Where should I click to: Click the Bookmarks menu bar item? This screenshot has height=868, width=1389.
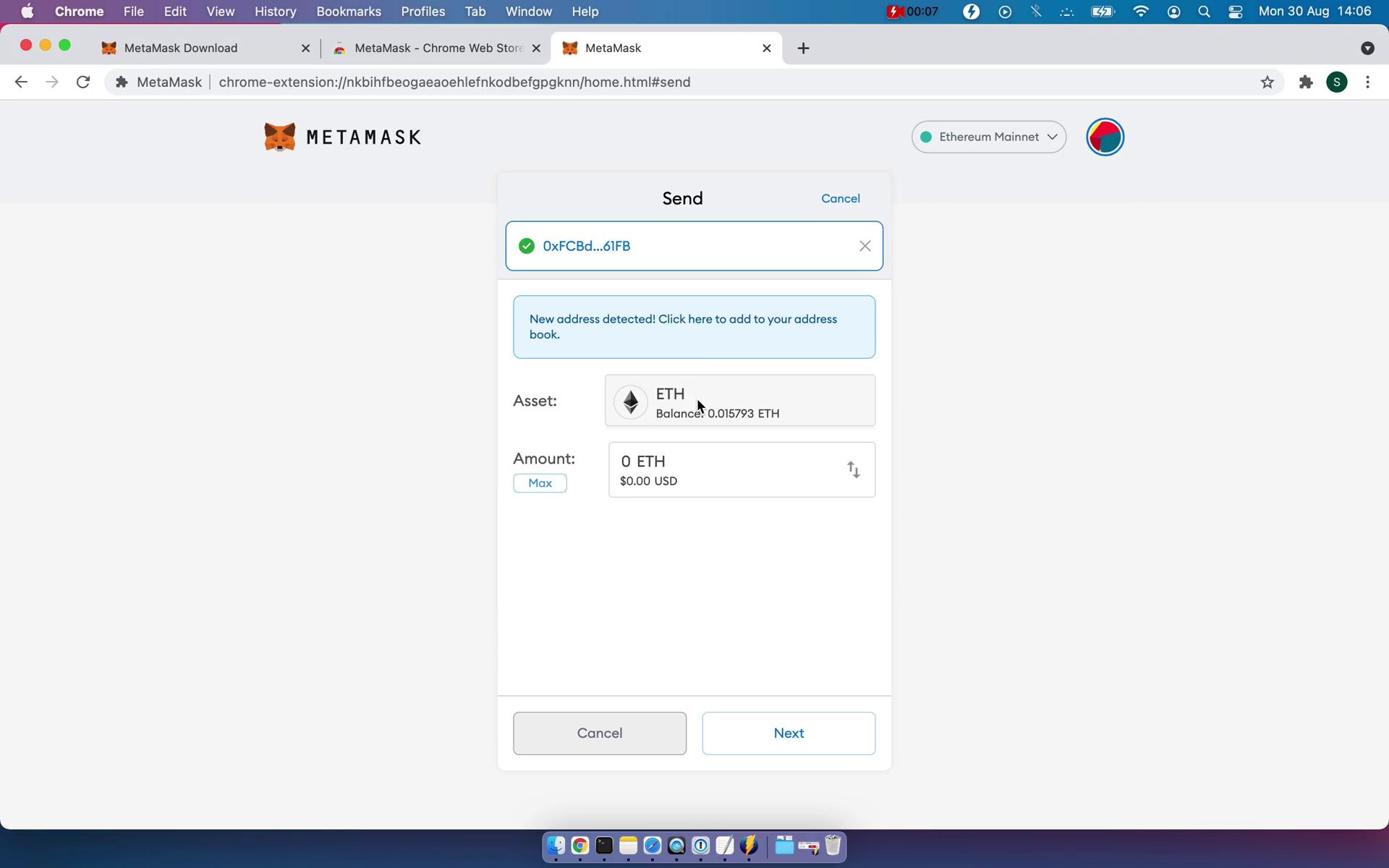349,11
